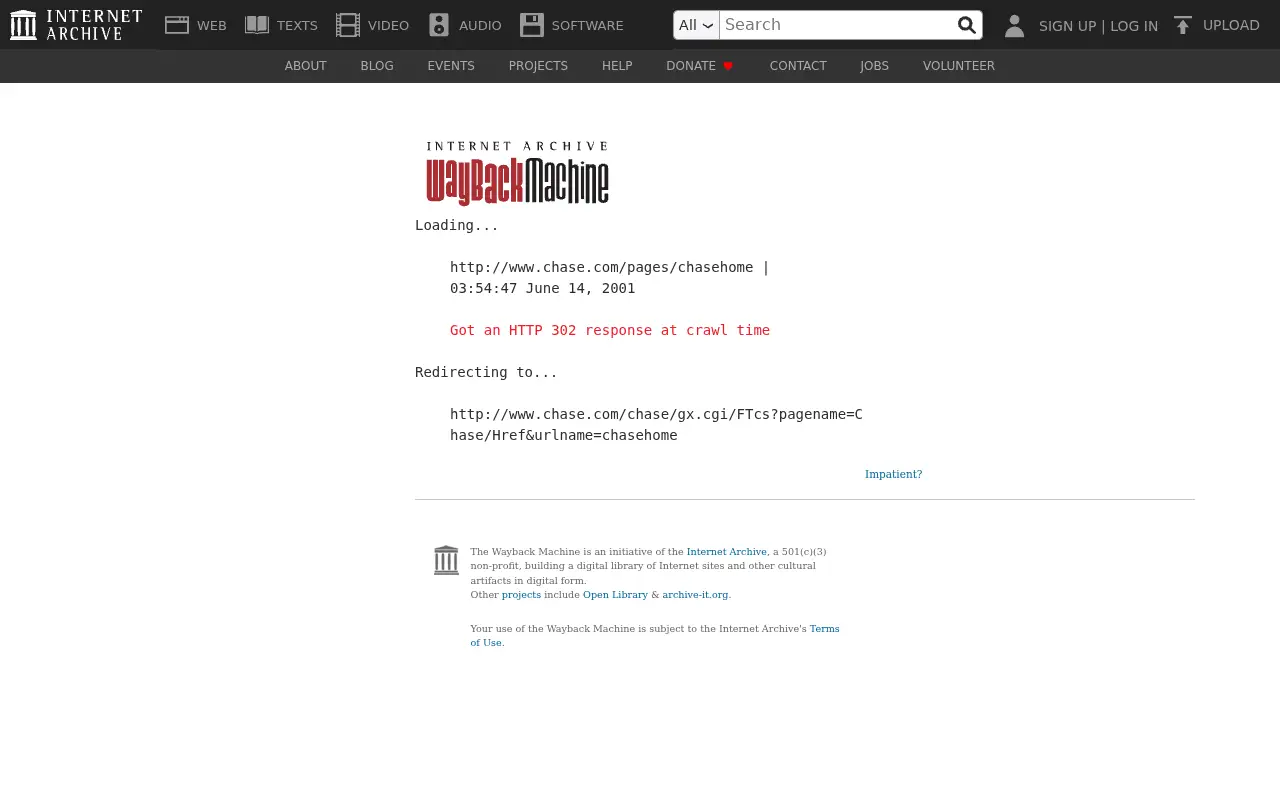Viewport: 1280px width, 800px height.
Task: Open the Internet Archive home logo
Action: coord(76,25)
